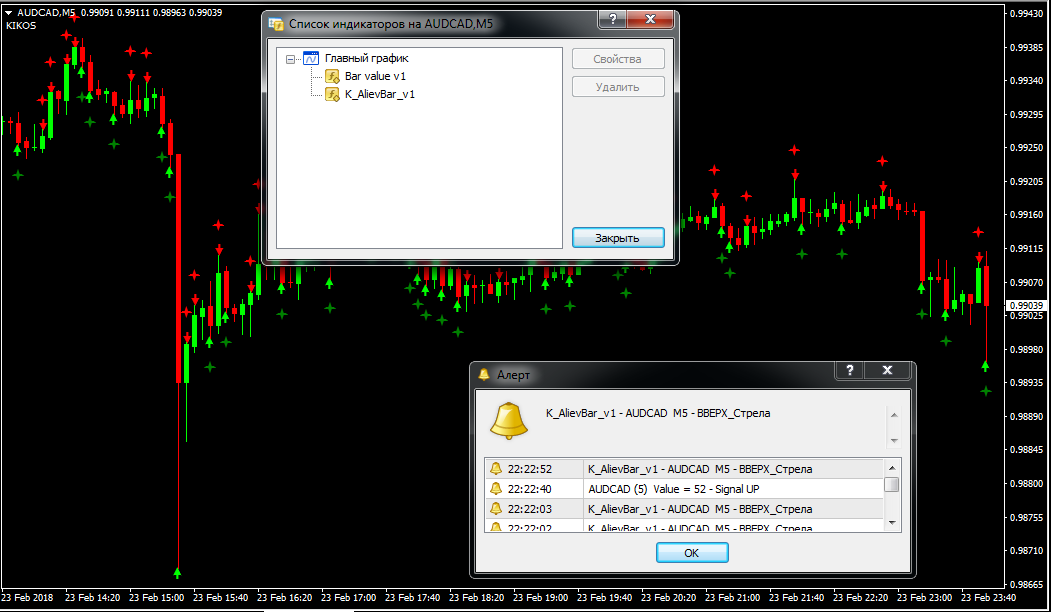Click bell icon of the 22:22:52 alert

[x=495, y=469]
